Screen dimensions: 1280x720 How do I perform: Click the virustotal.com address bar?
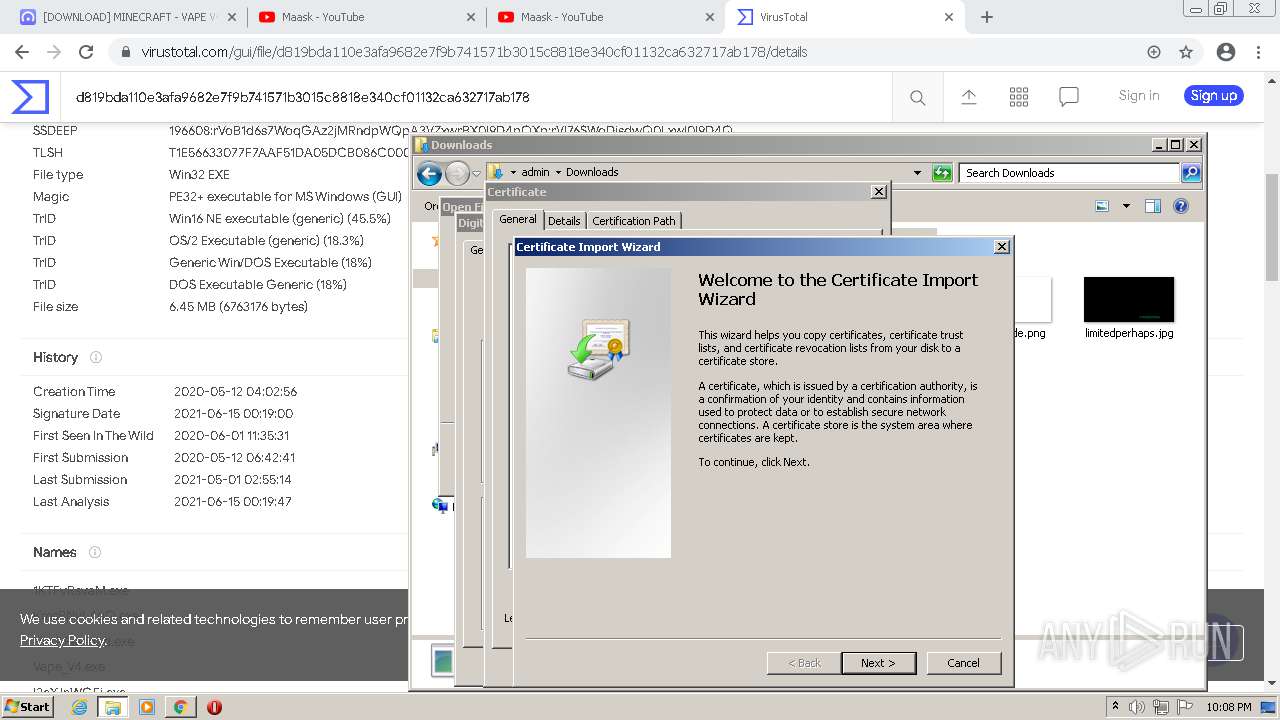pyautogui.click(x=640, y=52)
